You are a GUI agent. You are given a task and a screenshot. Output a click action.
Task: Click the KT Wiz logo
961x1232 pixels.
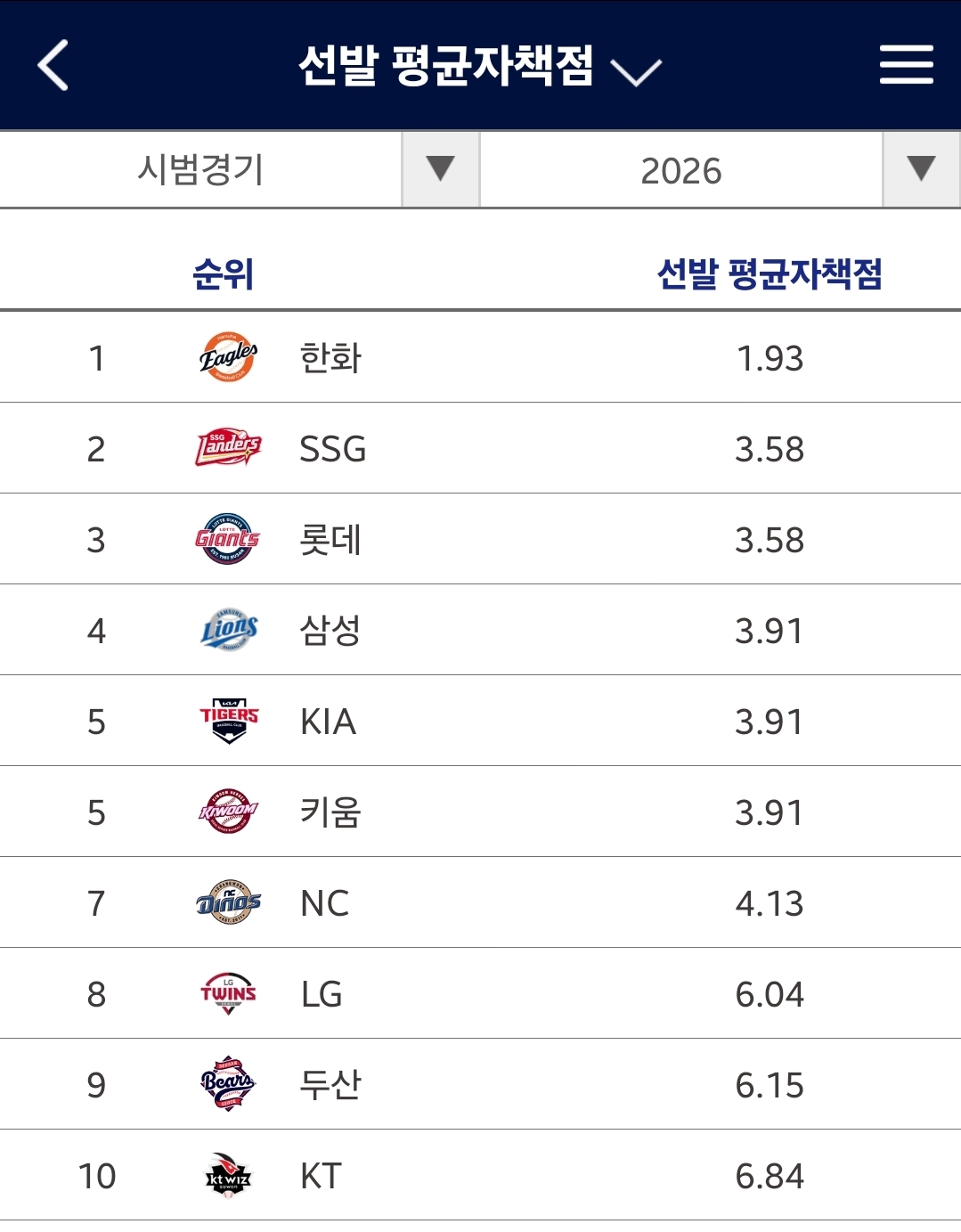tap(228, 1176)
